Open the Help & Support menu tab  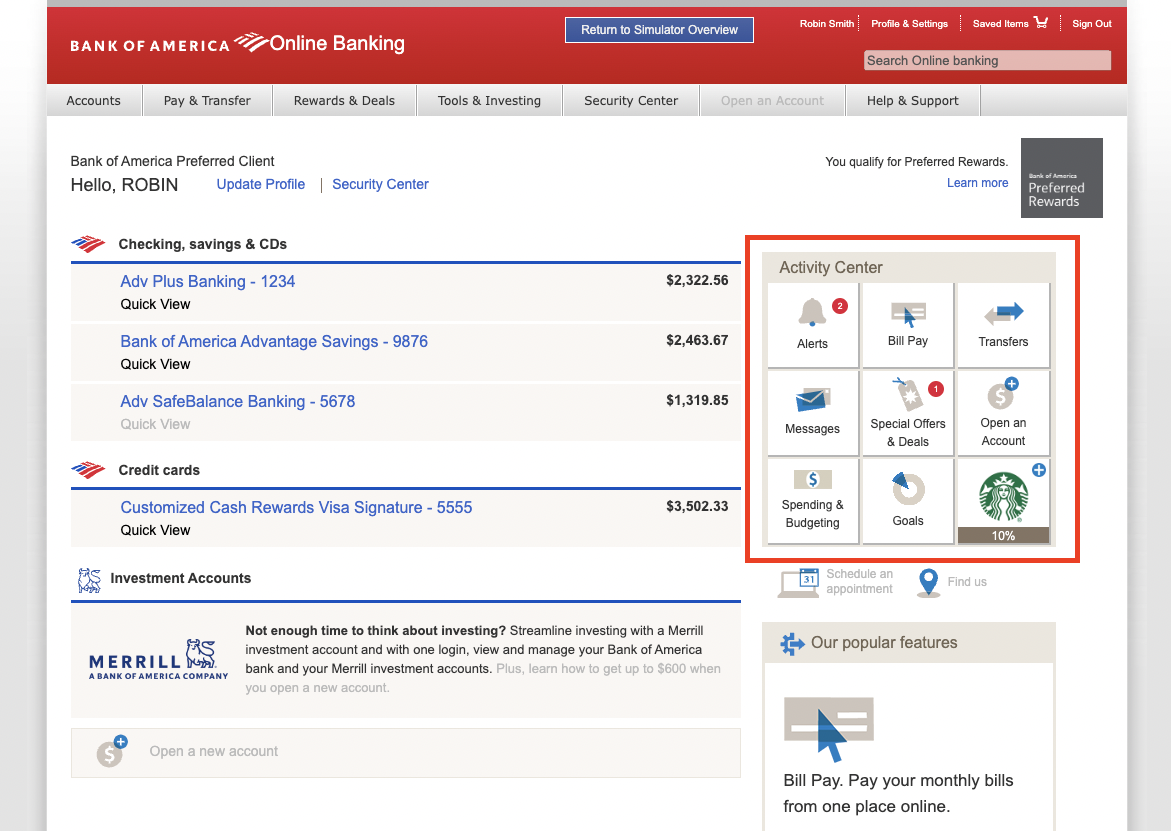(913, 101)
